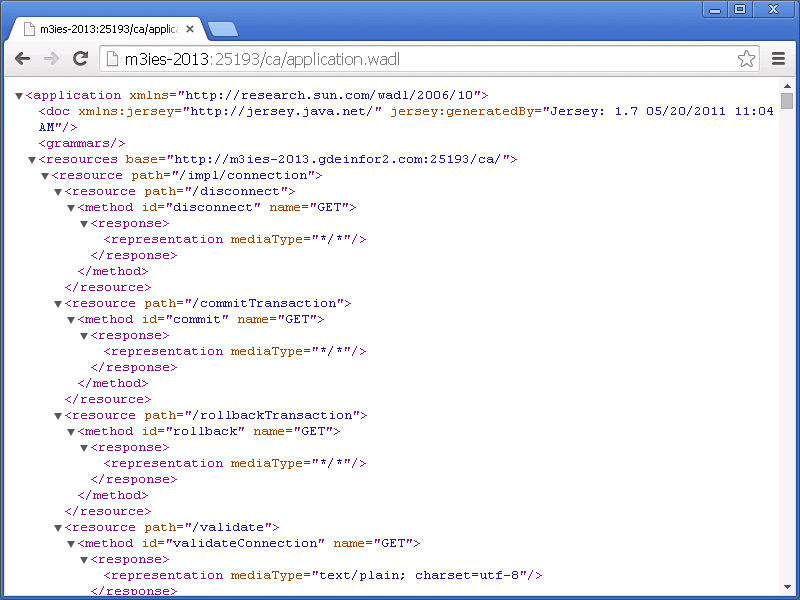Collapse the /rollbackTransaction resource node
Viewport: 800px width, 600px height.
pyautogui.click(x=58, y=416)
